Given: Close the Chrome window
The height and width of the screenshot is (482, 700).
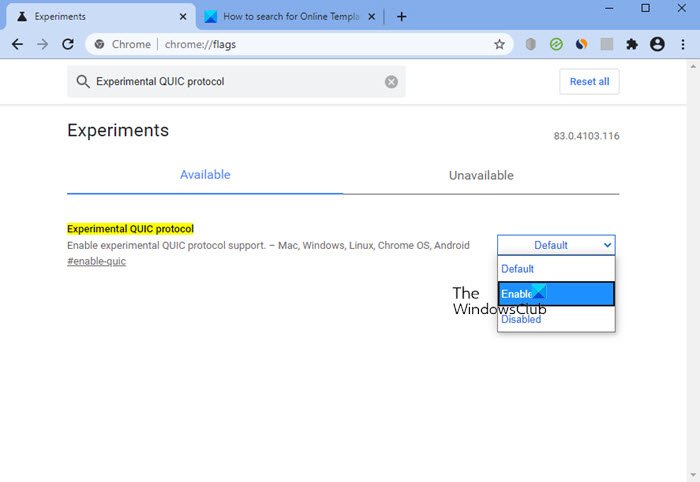Looking at the screenshot, I should (682, 8).
